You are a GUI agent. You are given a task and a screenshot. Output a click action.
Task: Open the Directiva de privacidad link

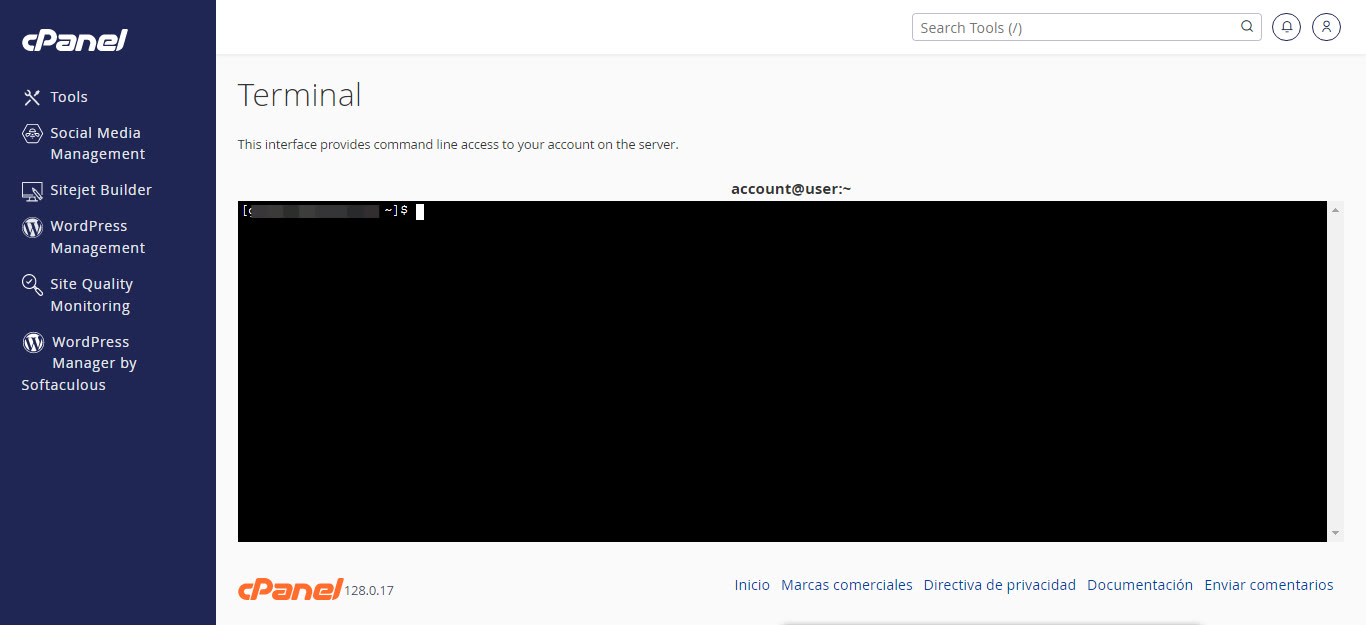1000,585
